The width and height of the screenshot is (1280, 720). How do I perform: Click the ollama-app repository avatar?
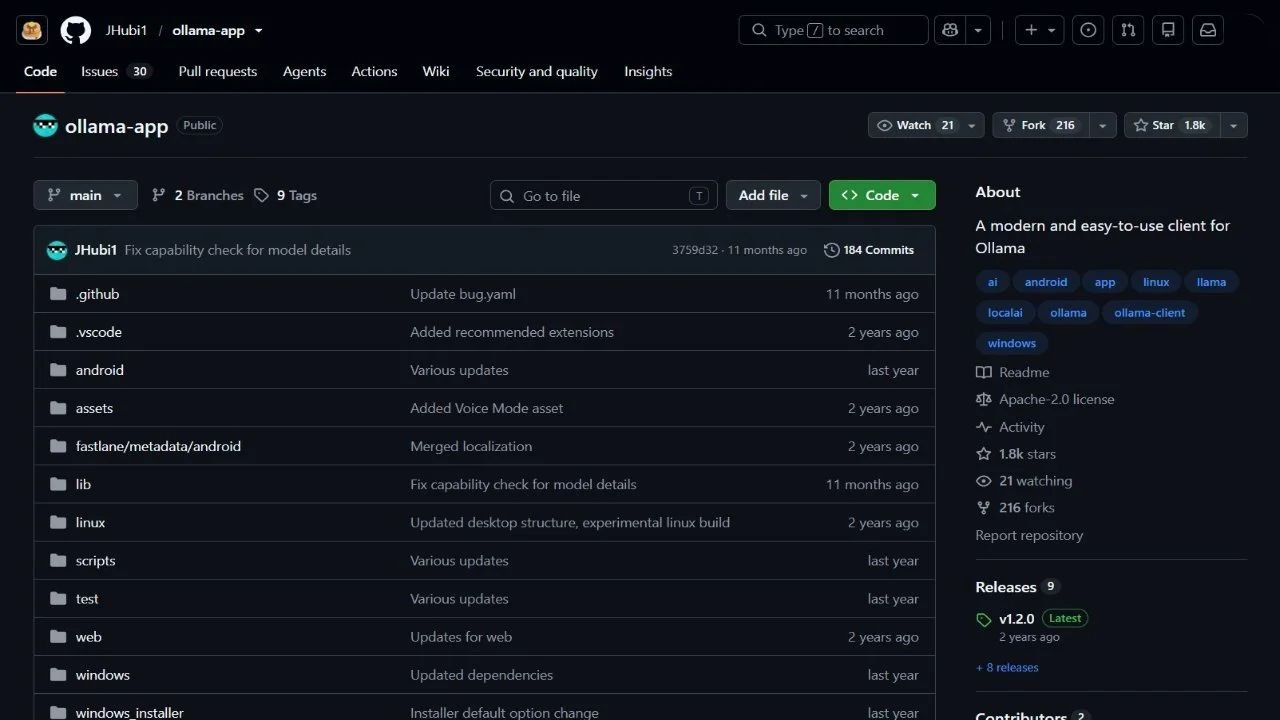(x=45, y=126)
